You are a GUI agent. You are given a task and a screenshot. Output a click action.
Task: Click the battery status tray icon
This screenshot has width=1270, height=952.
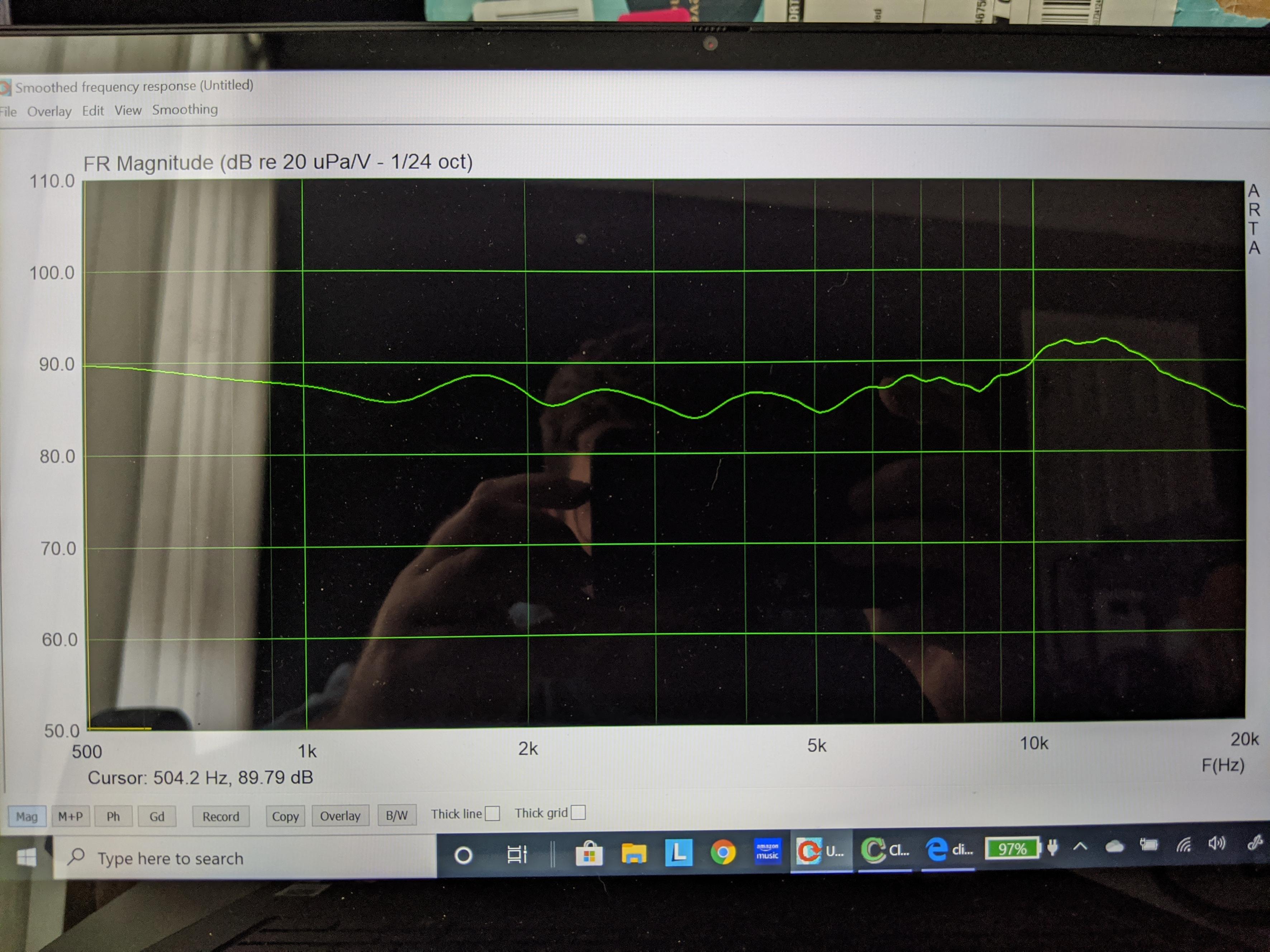1148,845
